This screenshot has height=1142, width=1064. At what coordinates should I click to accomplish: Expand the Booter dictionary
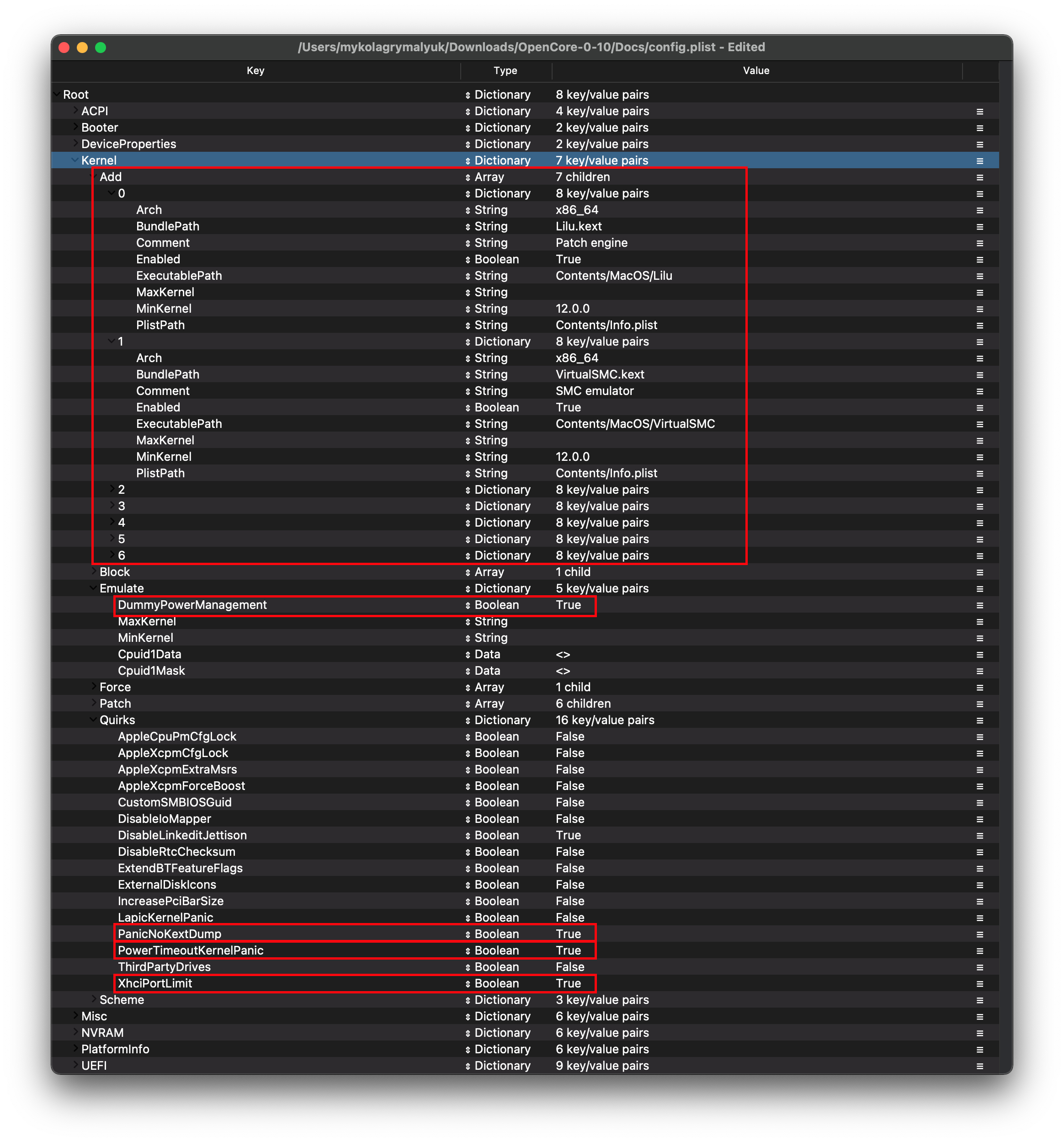point(75,126)
